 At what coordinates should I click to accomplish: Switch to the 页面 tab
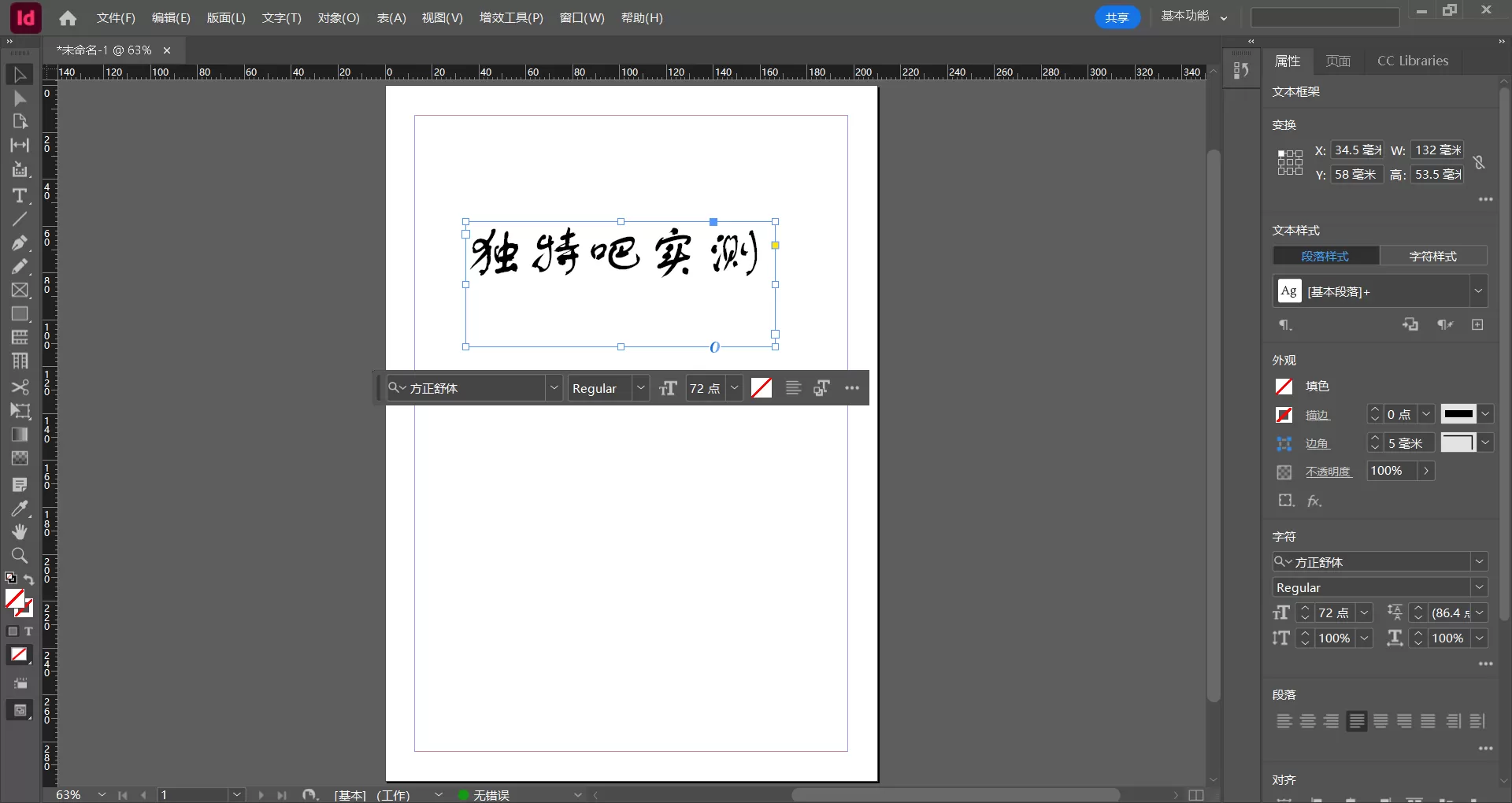(x=1338, y=61)
